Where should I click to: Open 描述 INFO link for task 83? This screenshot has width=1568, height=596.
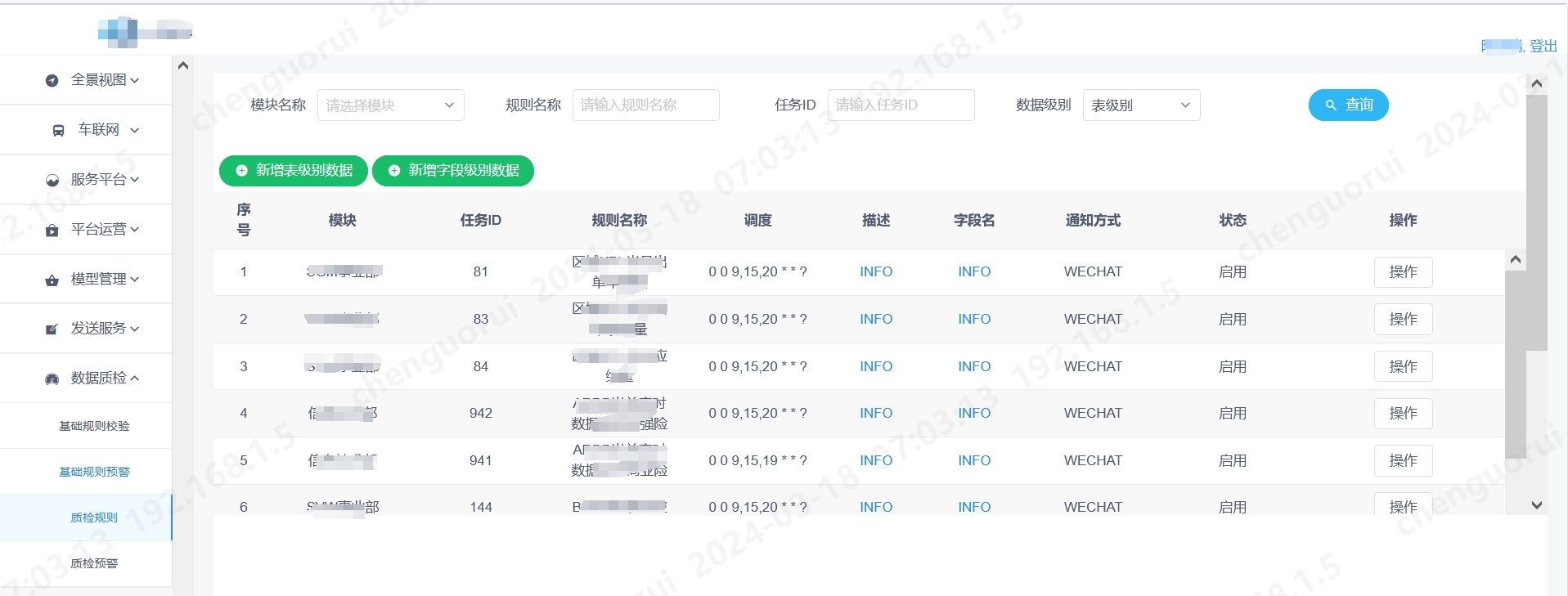coord(876,319)
